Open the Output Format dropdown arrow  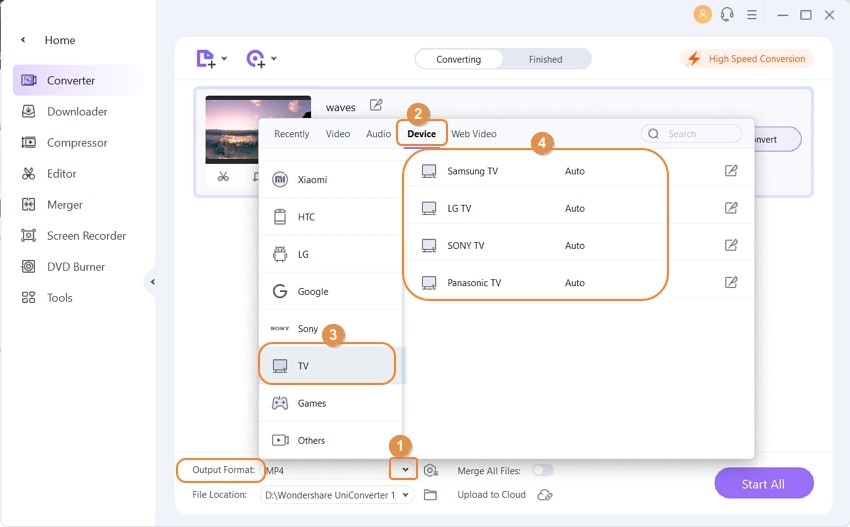[x=405, y=470]
